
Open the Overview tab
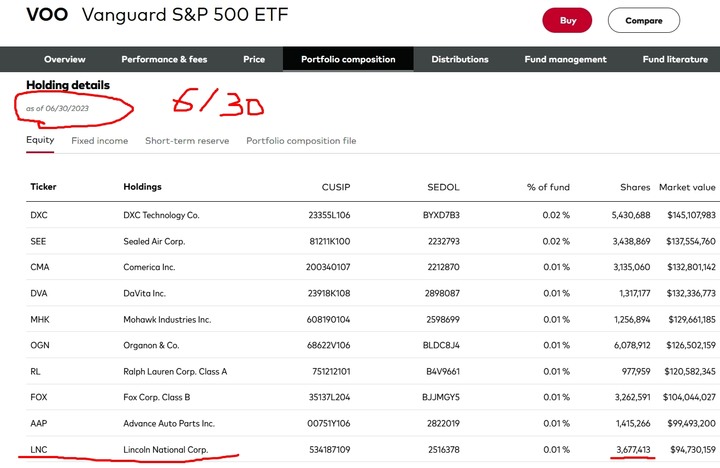65,59
